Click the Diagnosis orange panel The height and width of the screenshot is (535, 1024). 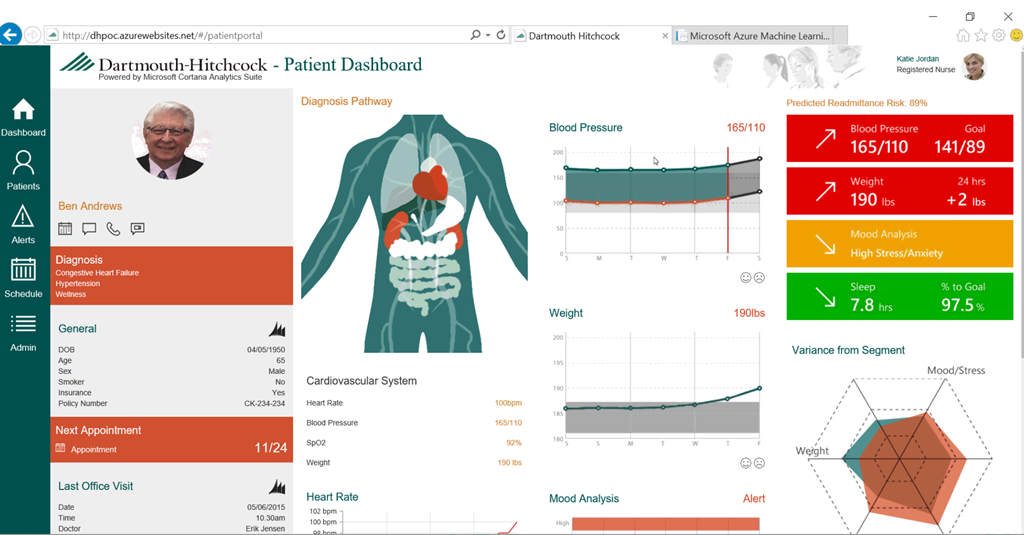pos(172,276)
